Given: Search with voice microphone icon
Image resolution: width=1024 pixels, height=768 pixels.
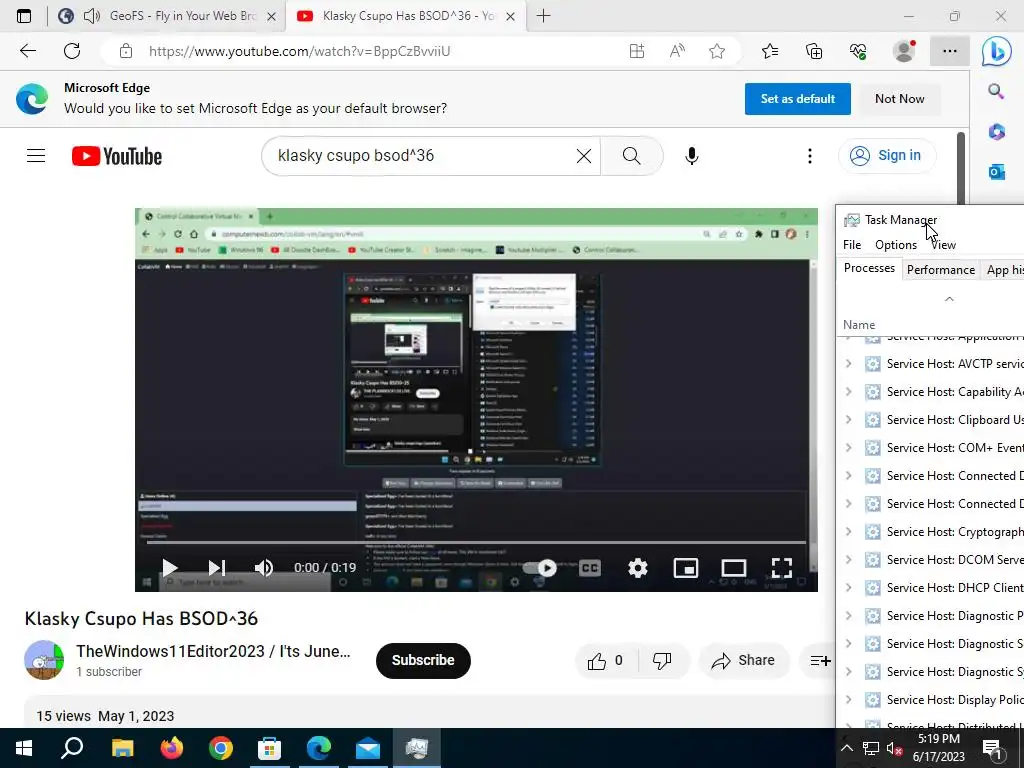Looking at the screenshot, I should (692, 155).
